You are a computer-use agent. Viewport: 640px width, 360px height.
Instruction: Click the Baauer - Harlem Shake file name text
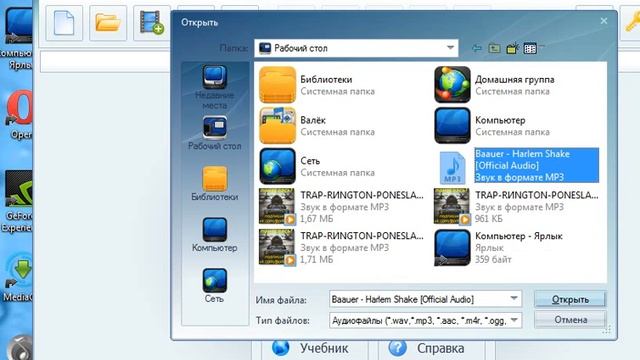522,160
